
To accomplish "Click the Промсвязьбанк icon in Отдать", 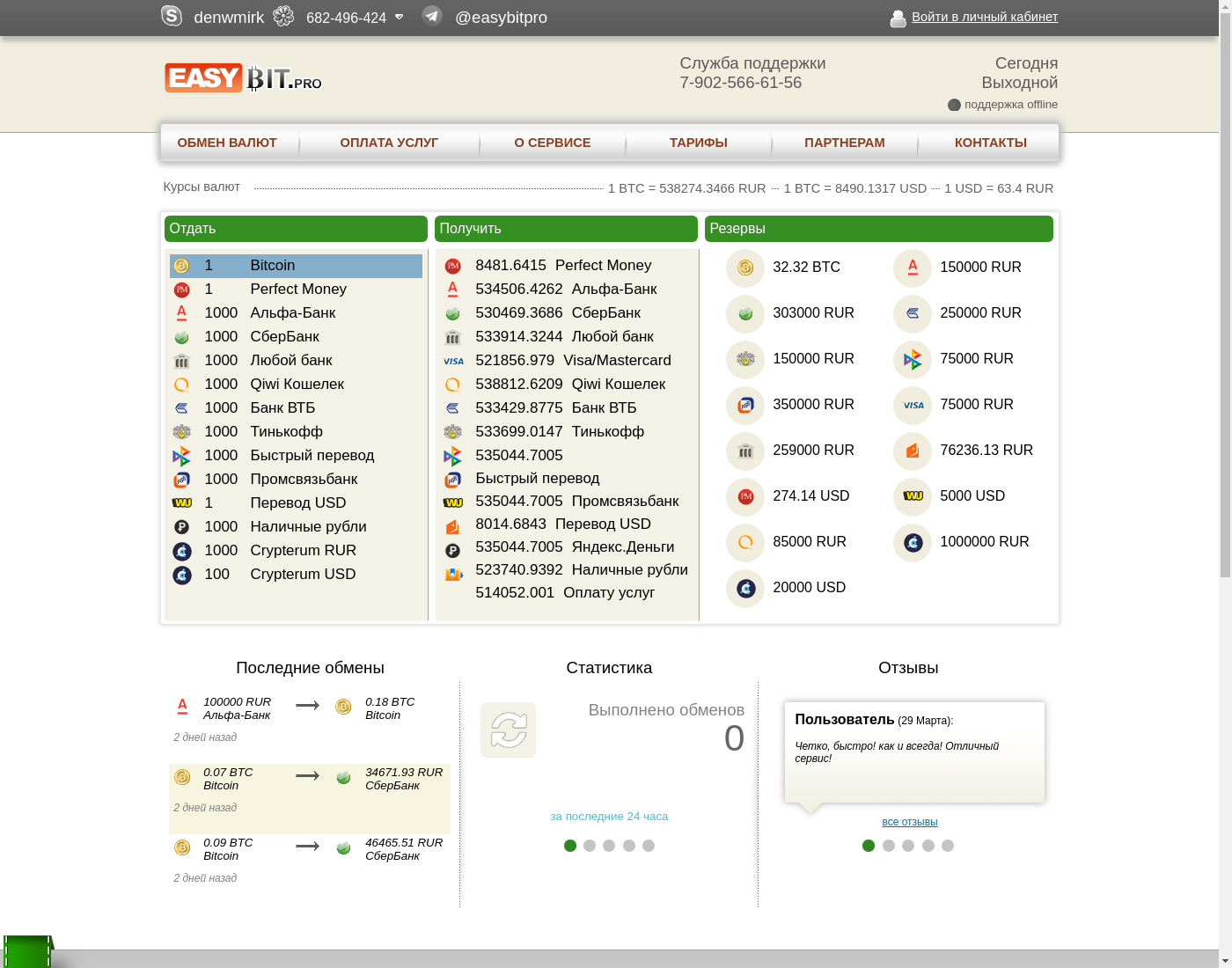I will [181, 480].
